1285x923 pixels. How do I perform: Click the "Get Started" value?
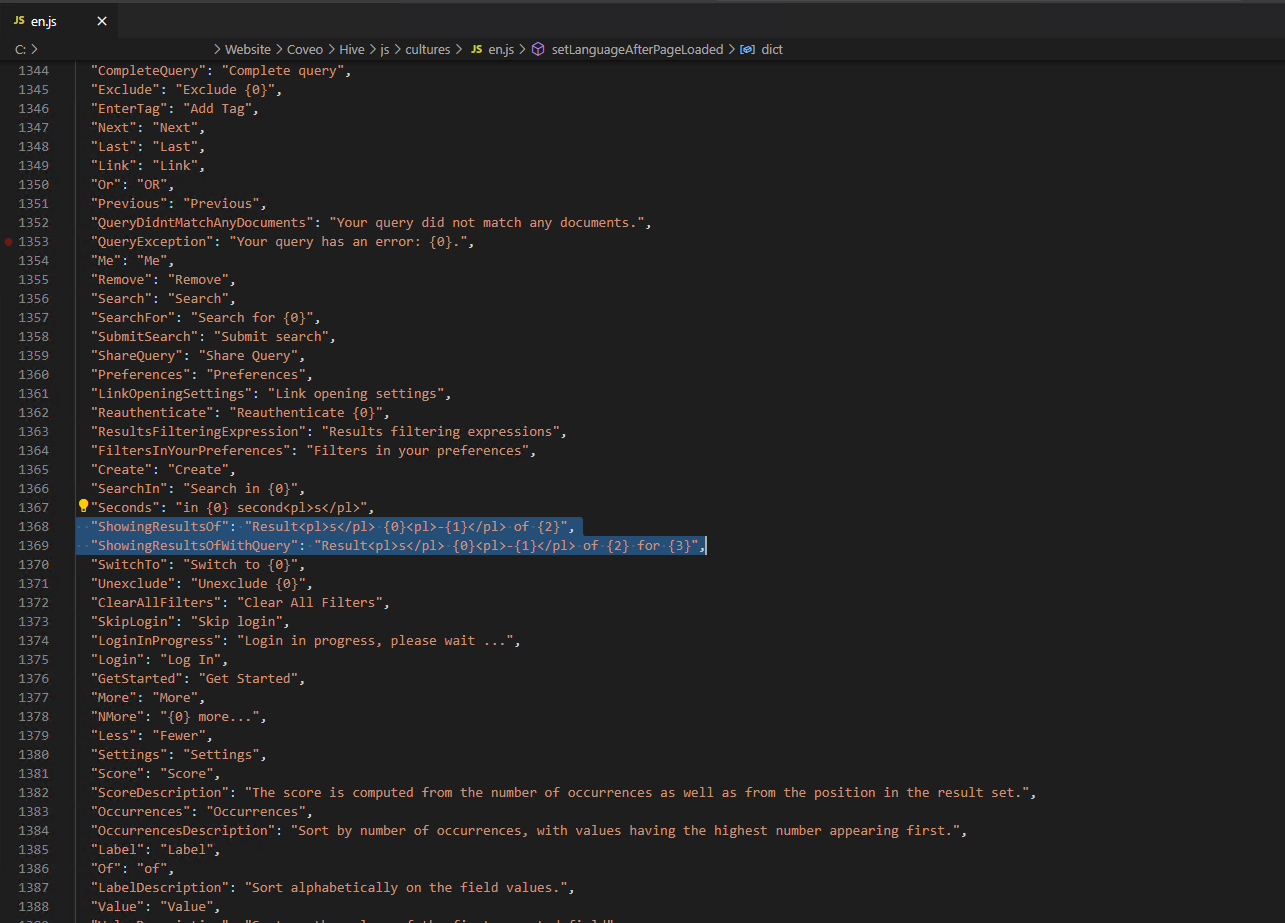point(248,679)
